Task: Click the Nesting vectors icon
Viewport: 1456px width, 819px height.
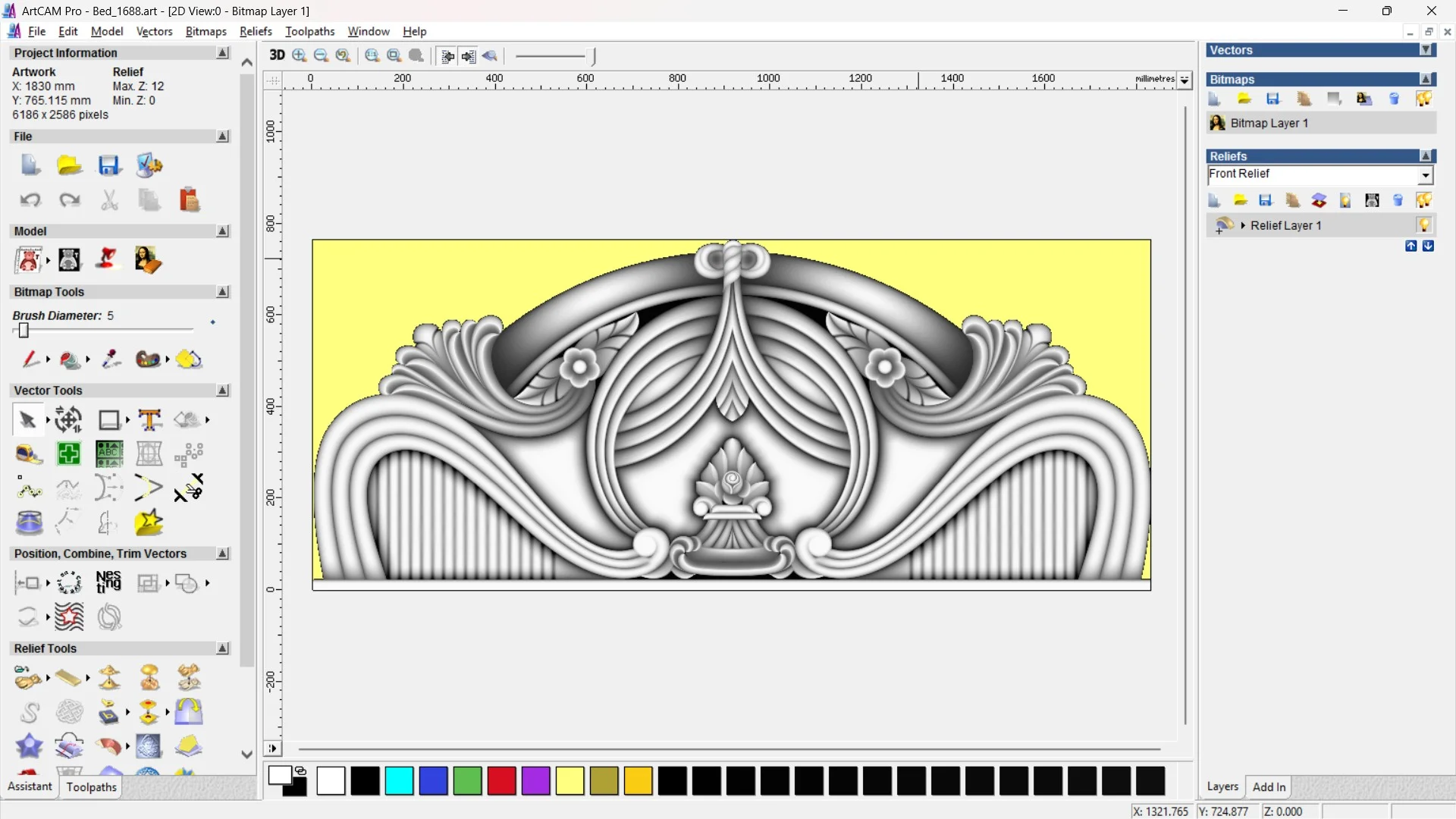Action: click(108, 582)
